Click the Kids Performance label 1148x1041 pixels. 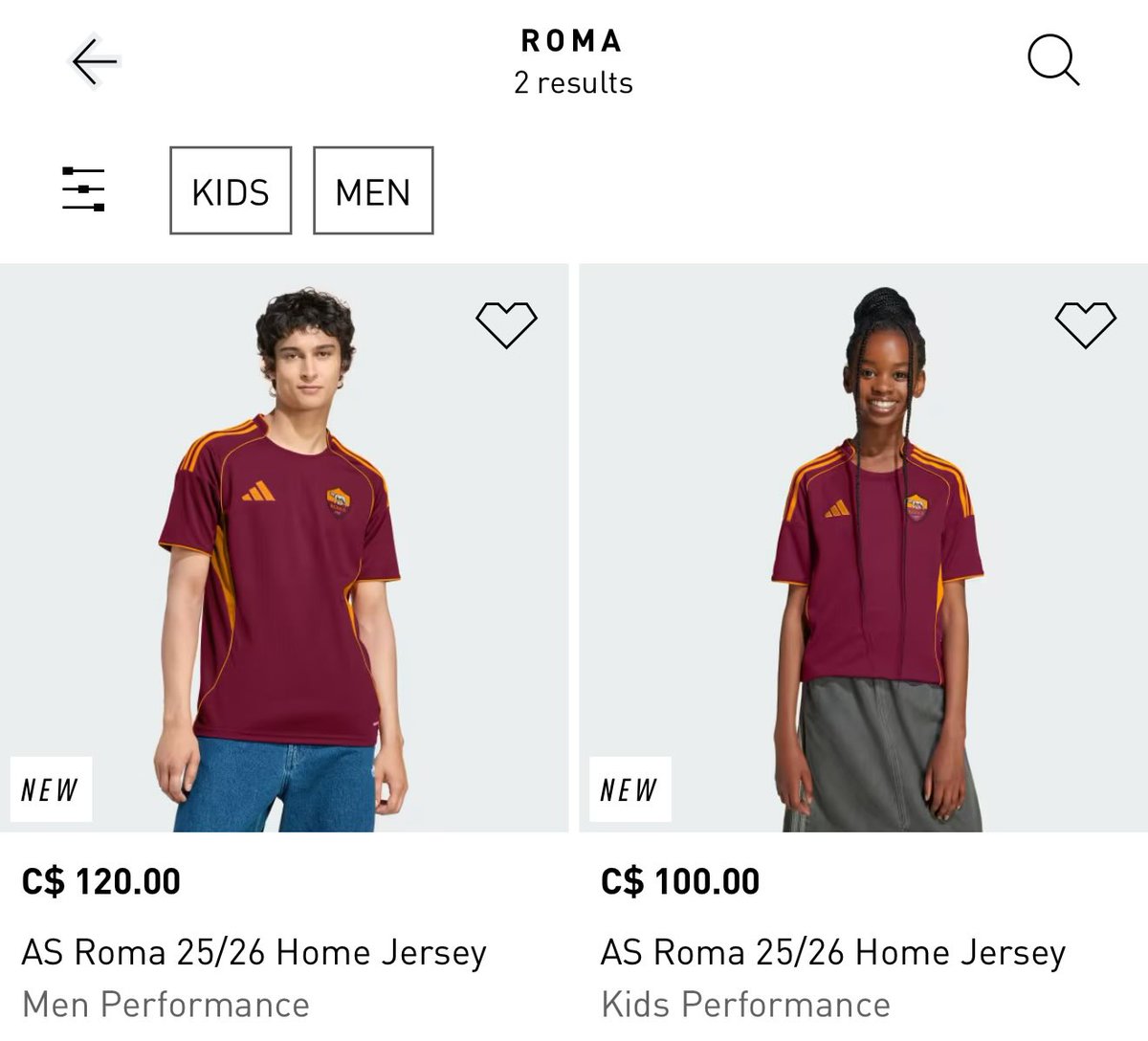click(745, 1005)
